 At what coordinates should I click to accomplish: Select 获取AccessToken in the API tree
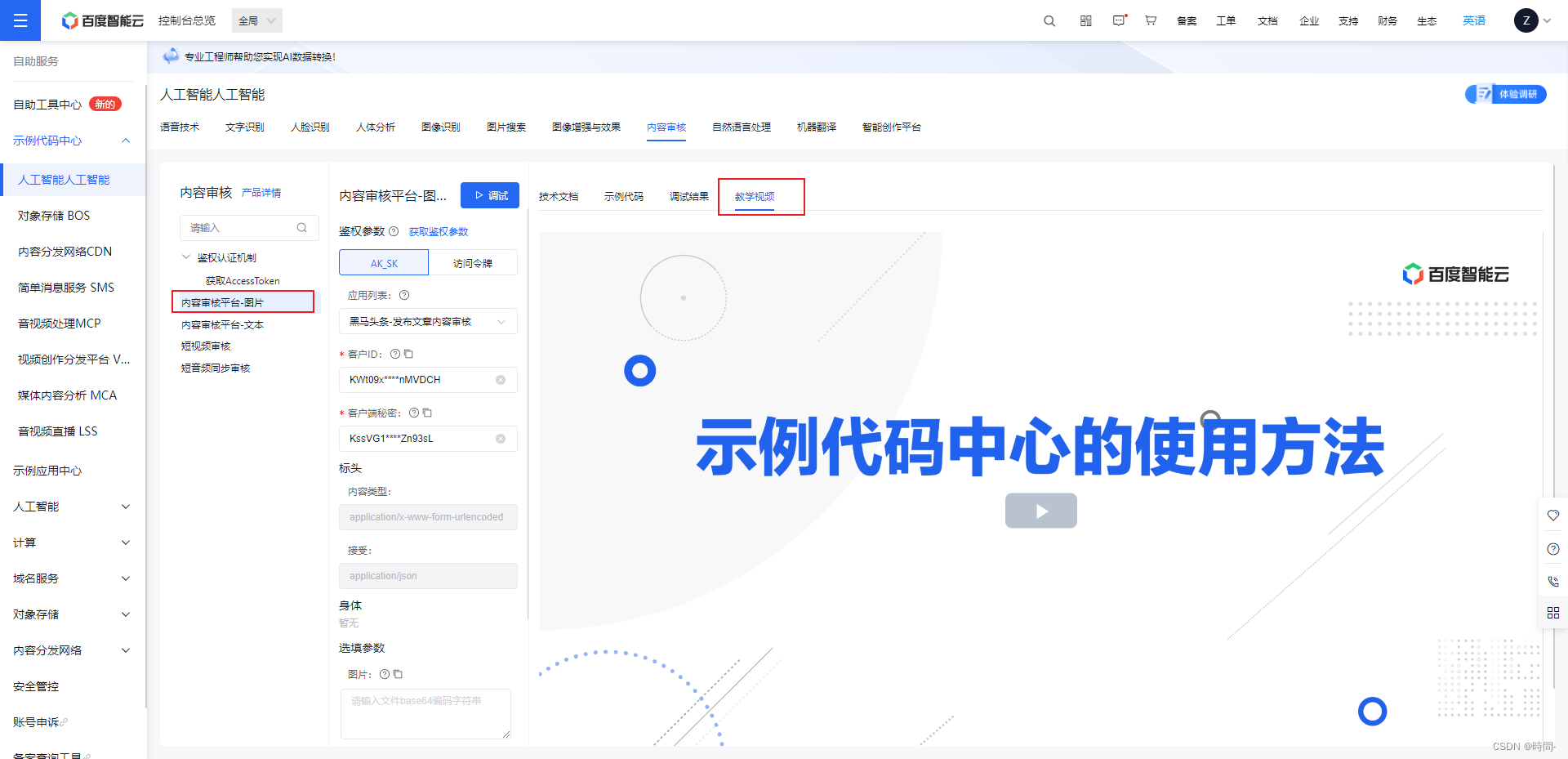pos(243,281)
